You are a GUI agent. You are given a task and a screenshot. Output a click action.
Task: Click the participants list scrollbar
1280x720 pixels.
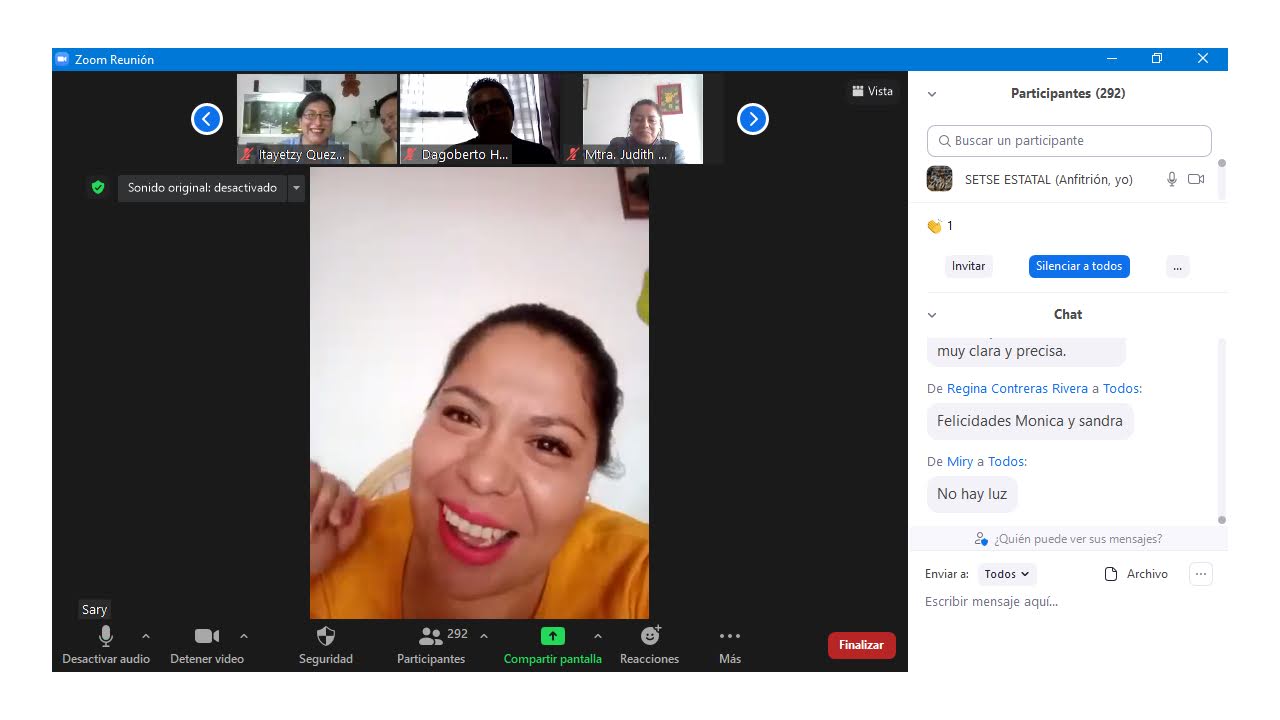(1222, 179)
